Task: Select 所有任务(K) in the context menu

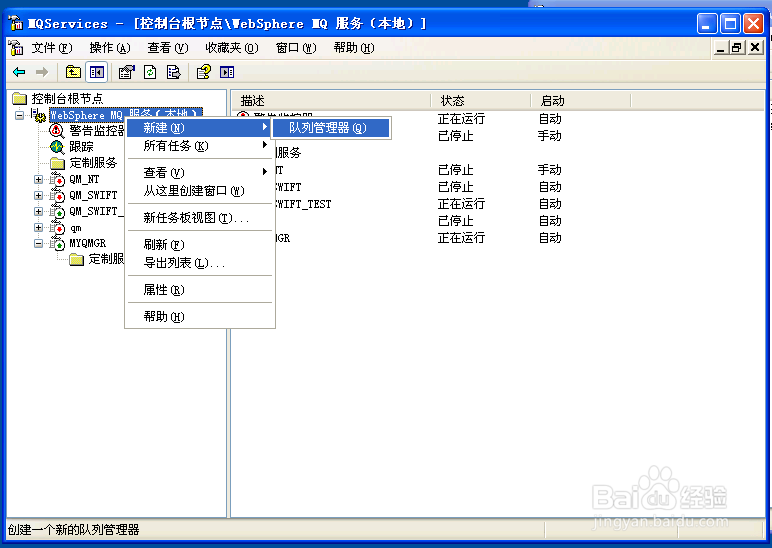Action: point(198,146)
